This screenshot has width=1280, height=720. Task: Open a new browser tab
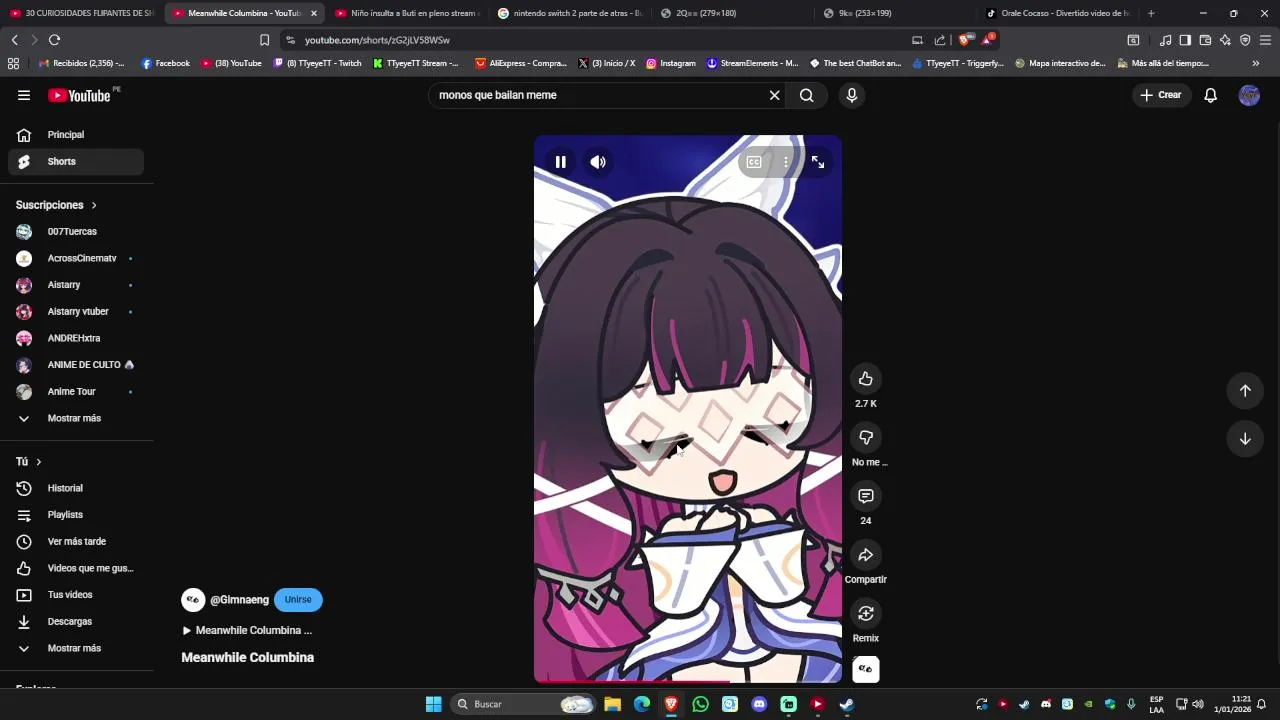(x=1151, y=13)
